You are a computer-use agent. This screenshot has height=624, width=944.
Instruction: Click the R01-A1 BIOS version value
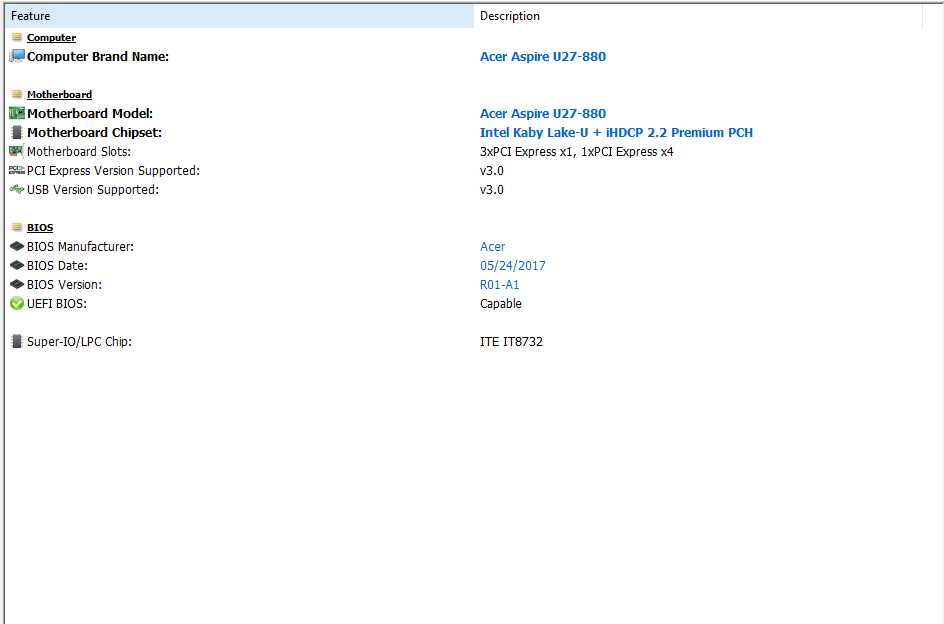coord(500,284)
